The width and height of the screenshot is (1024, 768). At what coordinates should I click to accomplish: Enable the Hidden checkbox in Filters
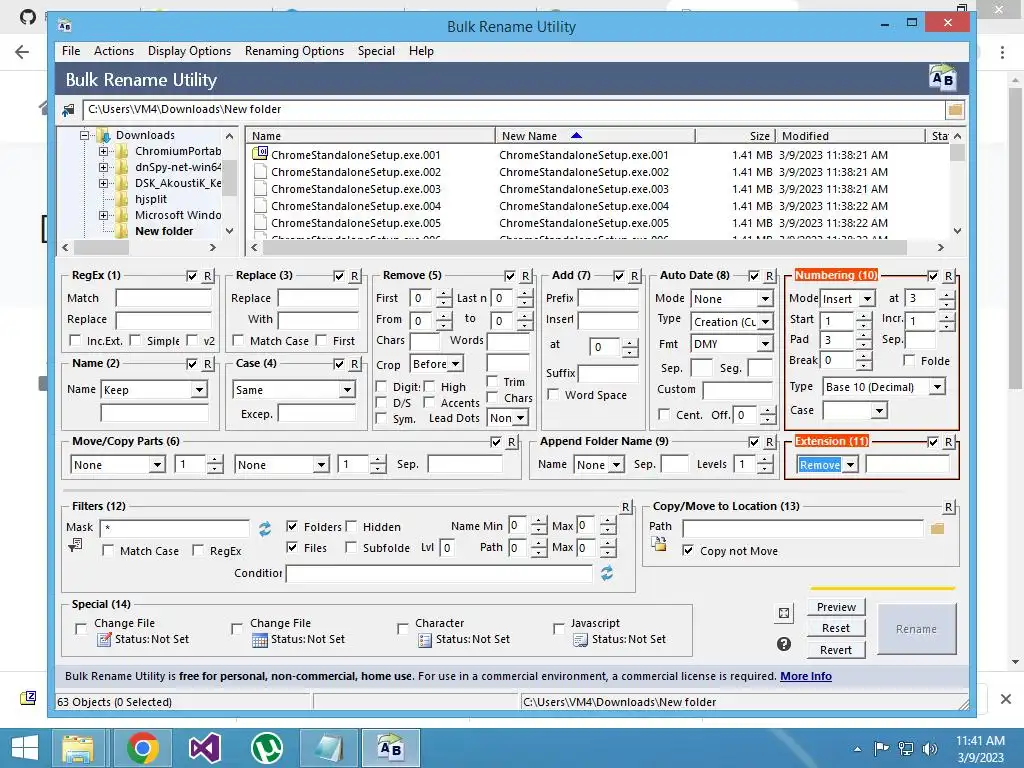(x=351, y=526)
